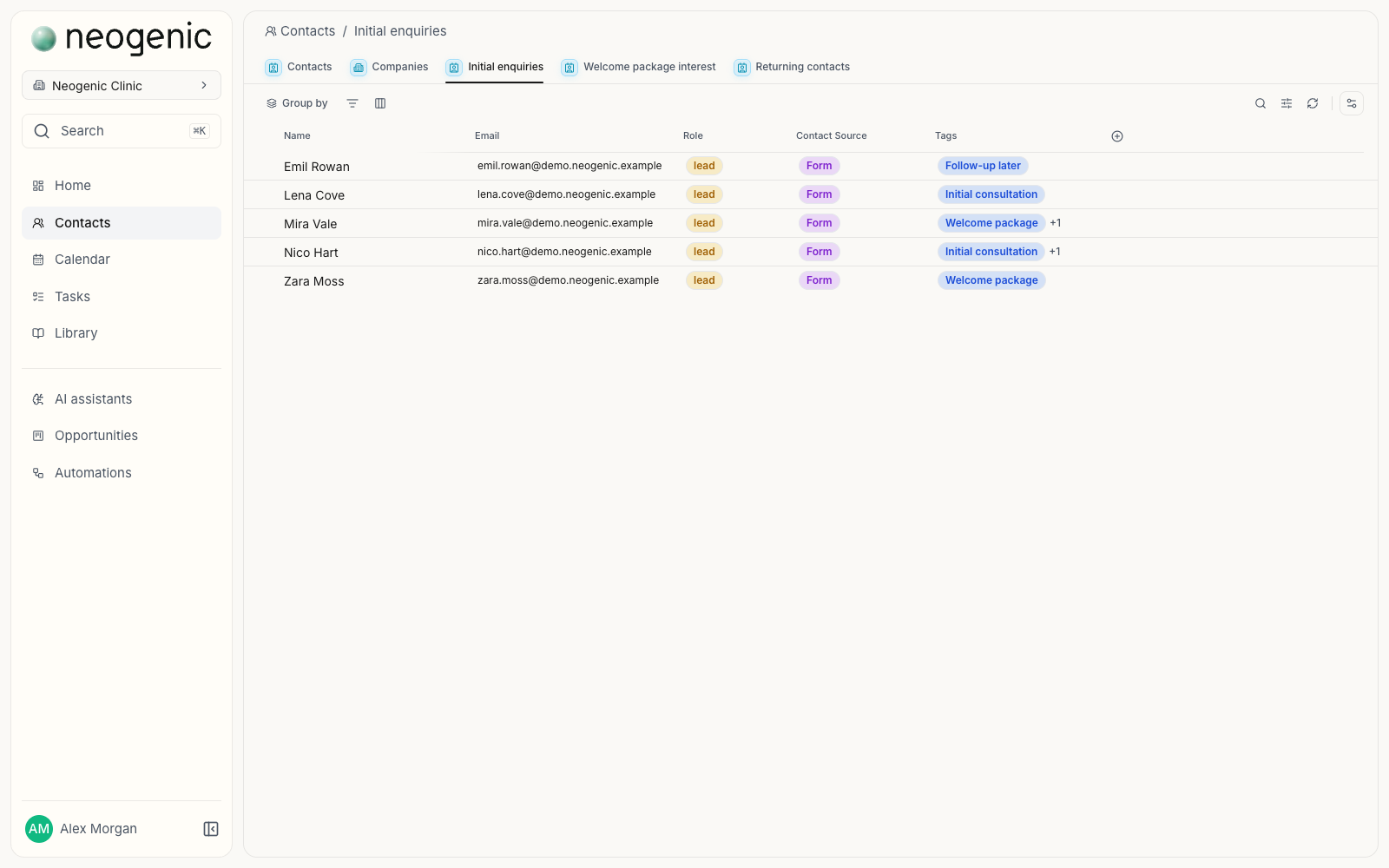Click the refresh icon in table toolbar
The width and height of the screenshot is (1389, 868).
coord(1313,103)
